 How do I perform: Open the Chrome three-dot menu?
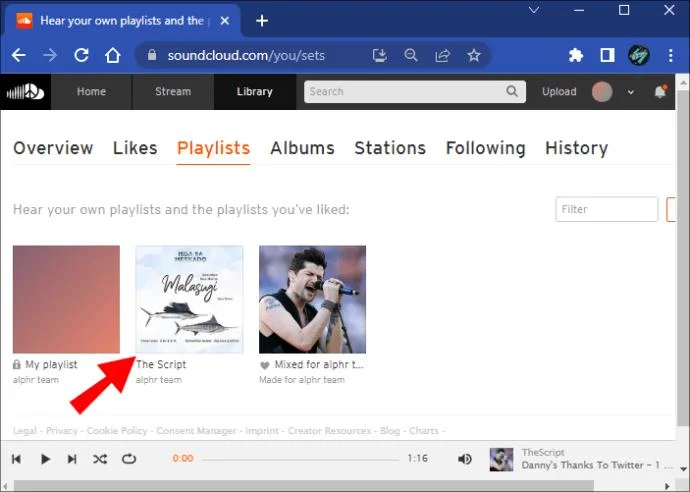[x=670, y=55]
